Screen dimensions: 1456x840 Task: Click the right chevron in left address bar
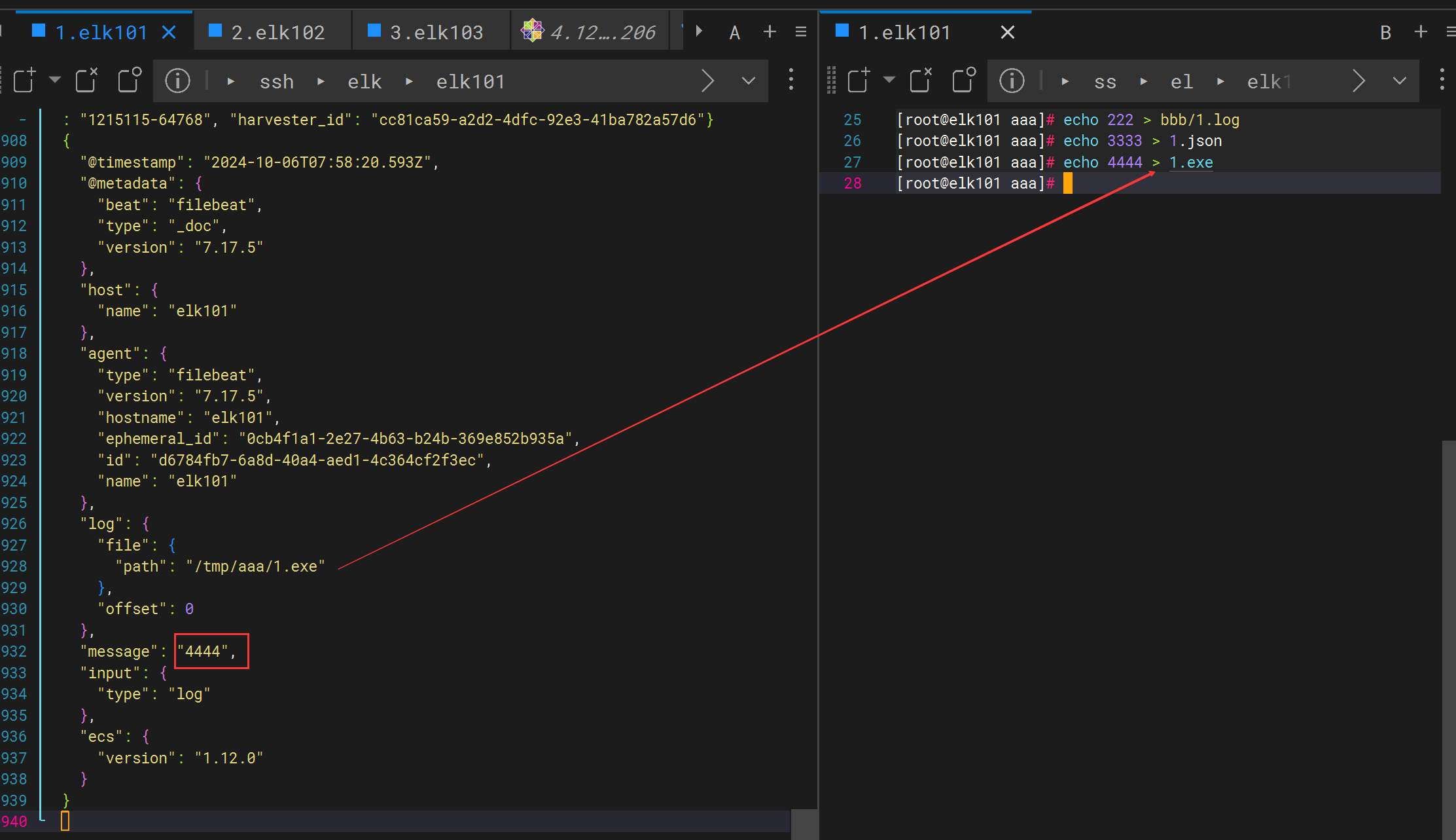708,81
